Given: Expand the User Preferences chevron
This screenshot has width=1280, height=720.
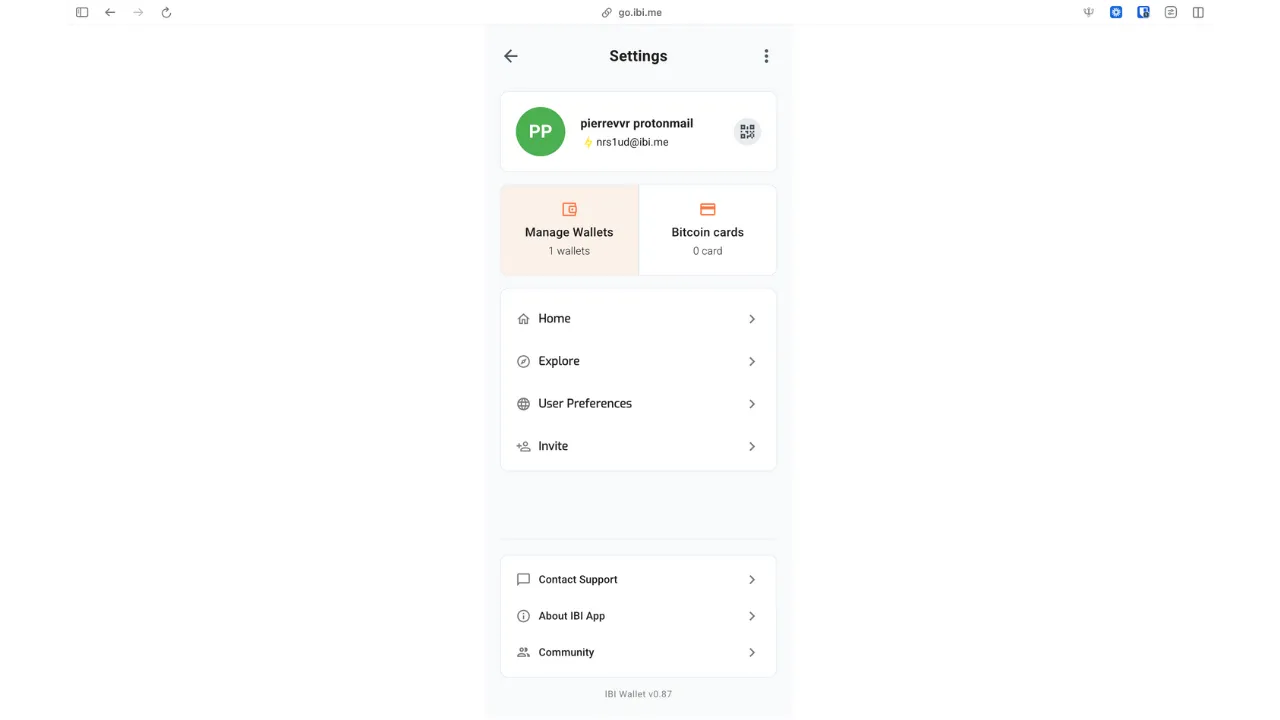Looking at the screenshot, I should 752,404.
